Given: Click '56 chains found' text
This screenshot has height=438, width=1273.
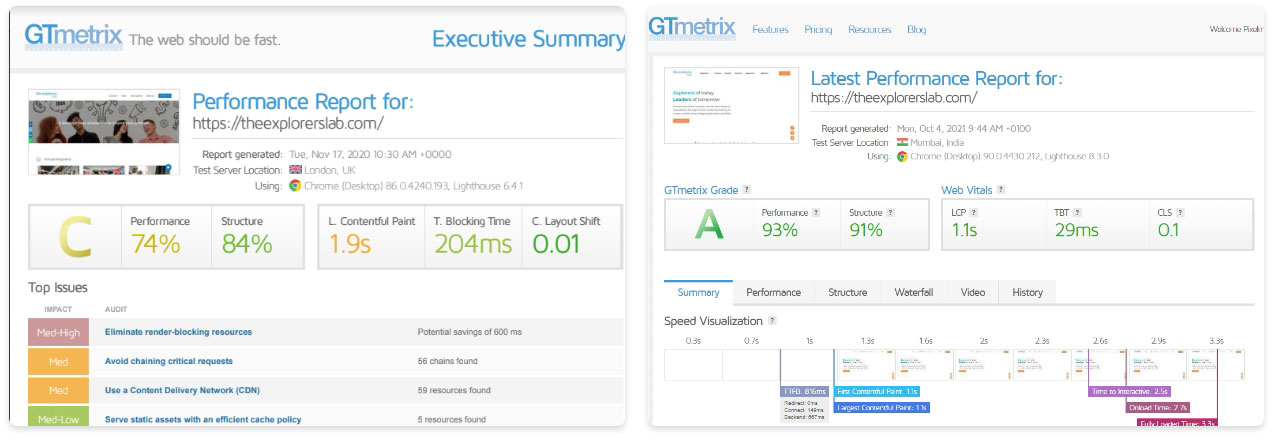Looking at the screenshot, I should pyautogui.click(x=447, y=361).
